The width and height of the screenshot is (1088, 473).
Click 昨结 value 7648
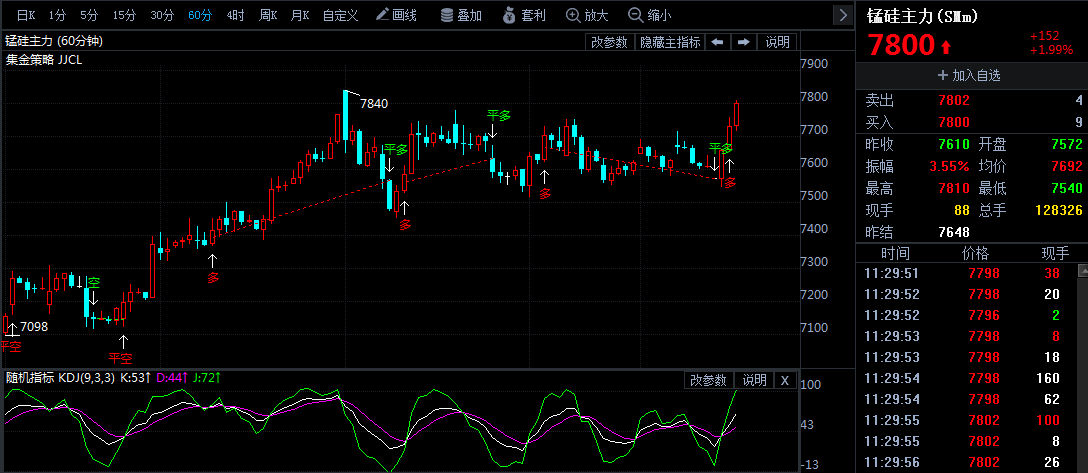[954, 232]
